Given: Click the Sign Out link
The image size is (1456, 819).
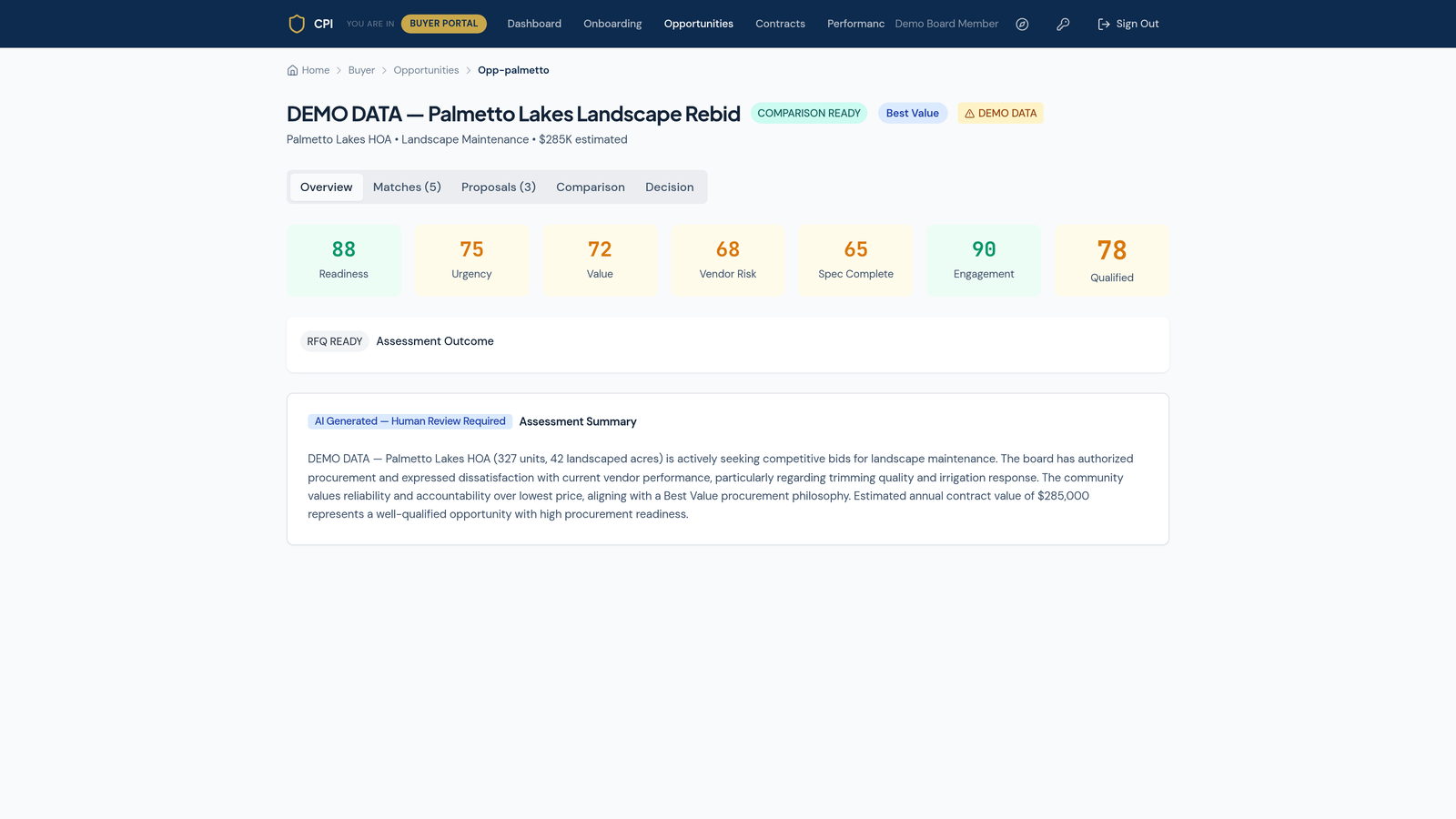Looking at the screenshot, I should coord(1128,25).
